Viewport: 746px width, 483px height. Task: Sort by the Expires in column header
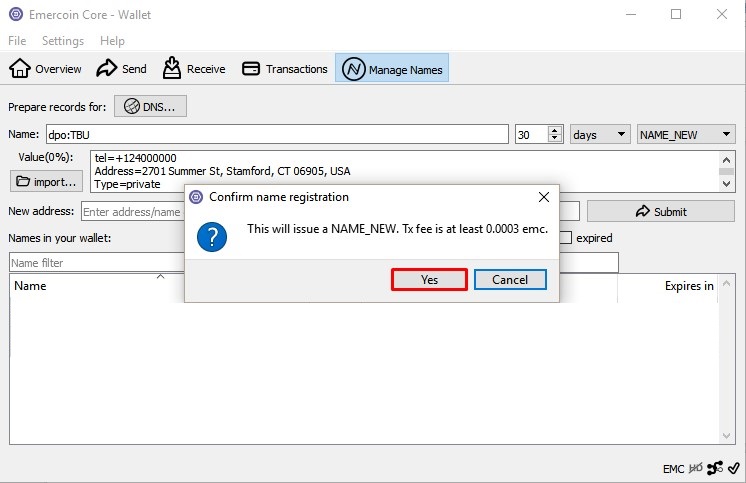pos(689,286)
